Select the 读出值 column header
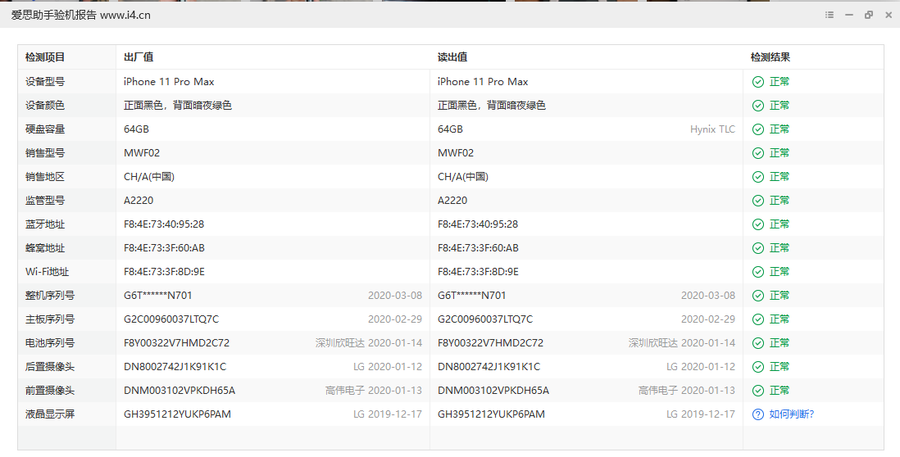Screen dimensions: 900x457 [x=452, y=57]
